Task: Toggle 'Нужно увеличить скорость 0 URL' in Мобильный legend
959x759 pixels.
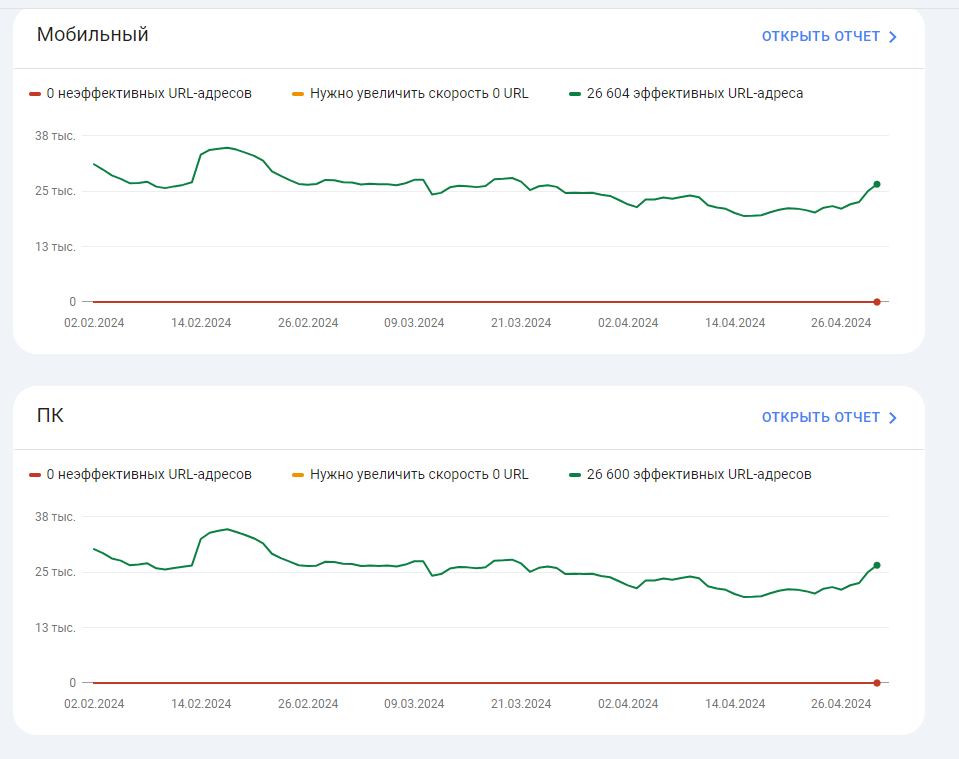Action: (x=419, y=94)
